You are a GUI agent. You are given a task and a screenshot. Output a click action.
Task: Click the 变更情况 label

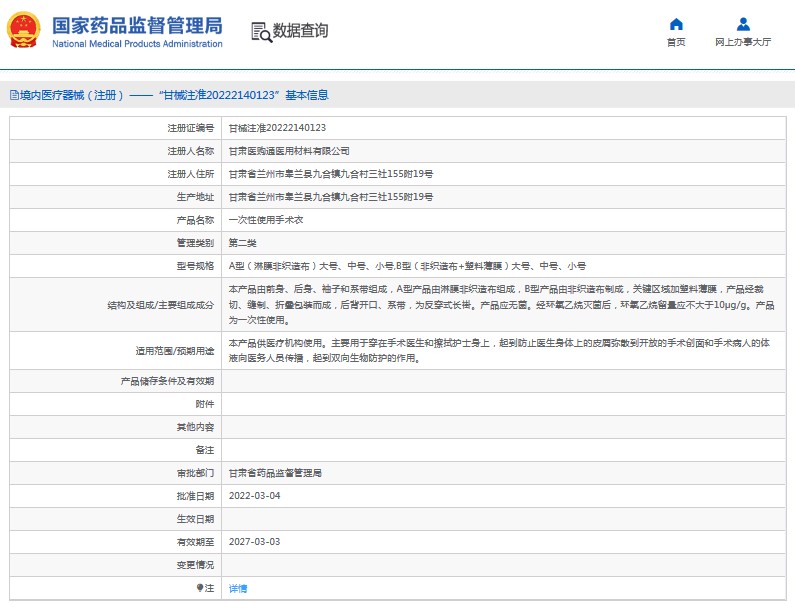click(195, 564)
